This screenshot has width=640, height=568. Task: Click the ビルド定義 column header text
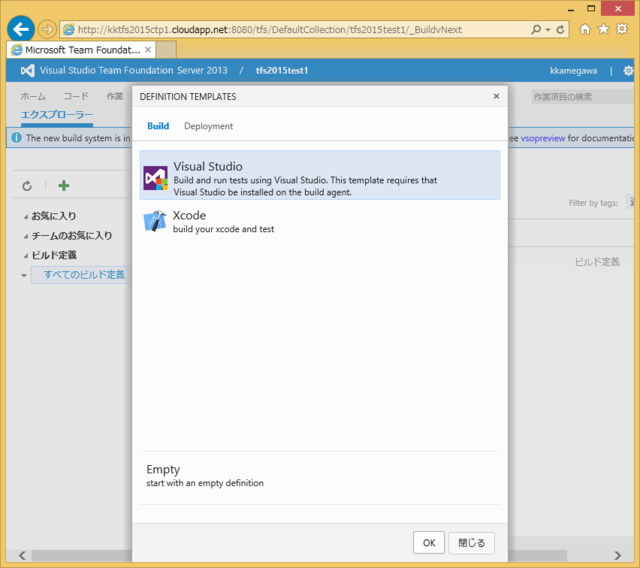pyautogui.click(x=597, y=262)
